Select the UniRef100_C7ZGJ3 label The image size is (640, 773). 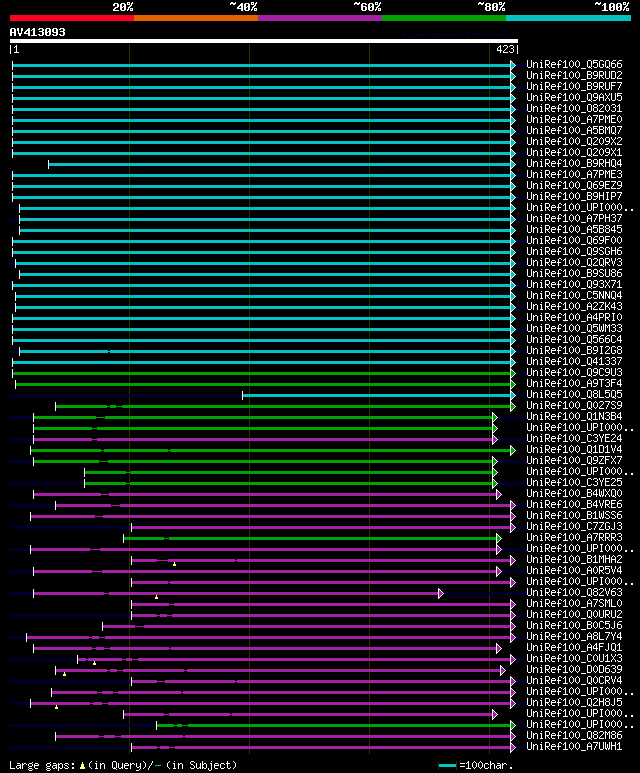click(574, 527)
